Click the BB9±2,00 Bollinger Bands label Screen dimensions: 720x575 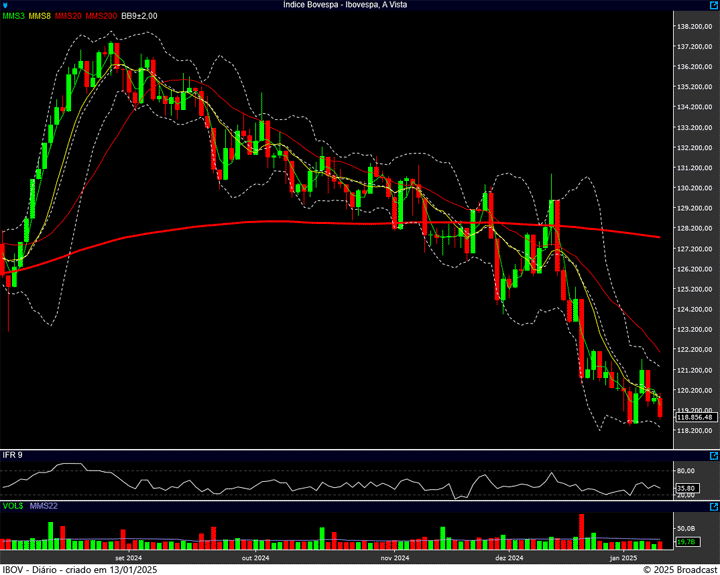click(140, 16)
